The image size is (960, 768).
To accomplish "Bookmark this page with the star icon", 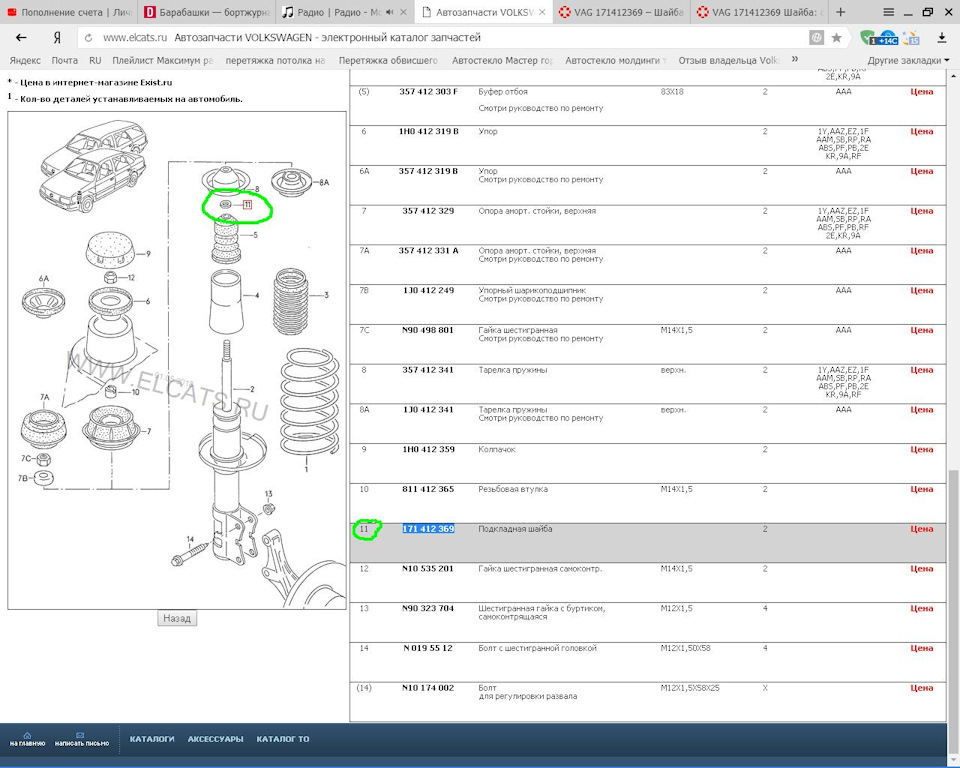I will (836, 38).
